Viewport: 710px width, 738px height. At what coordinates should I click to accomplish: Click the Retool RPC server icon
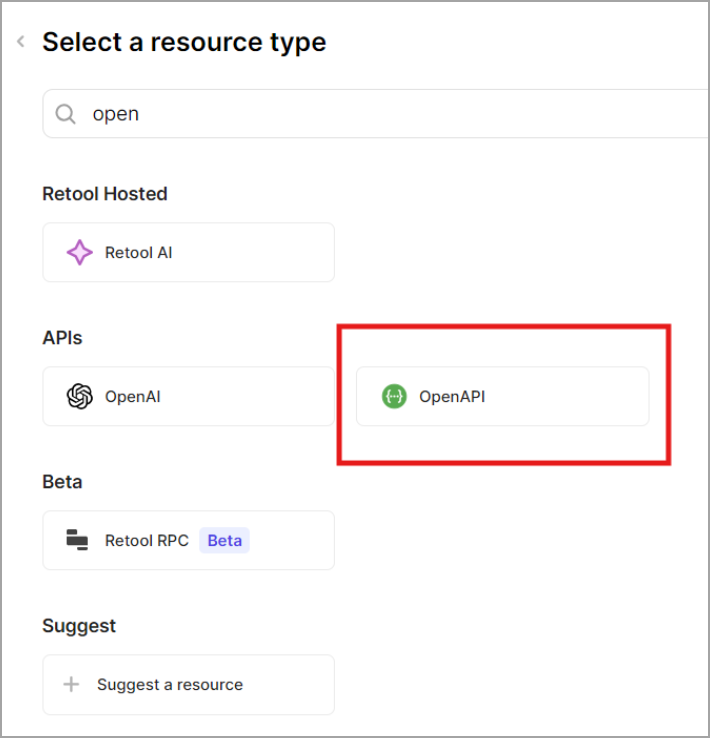[x=78, y=540]
